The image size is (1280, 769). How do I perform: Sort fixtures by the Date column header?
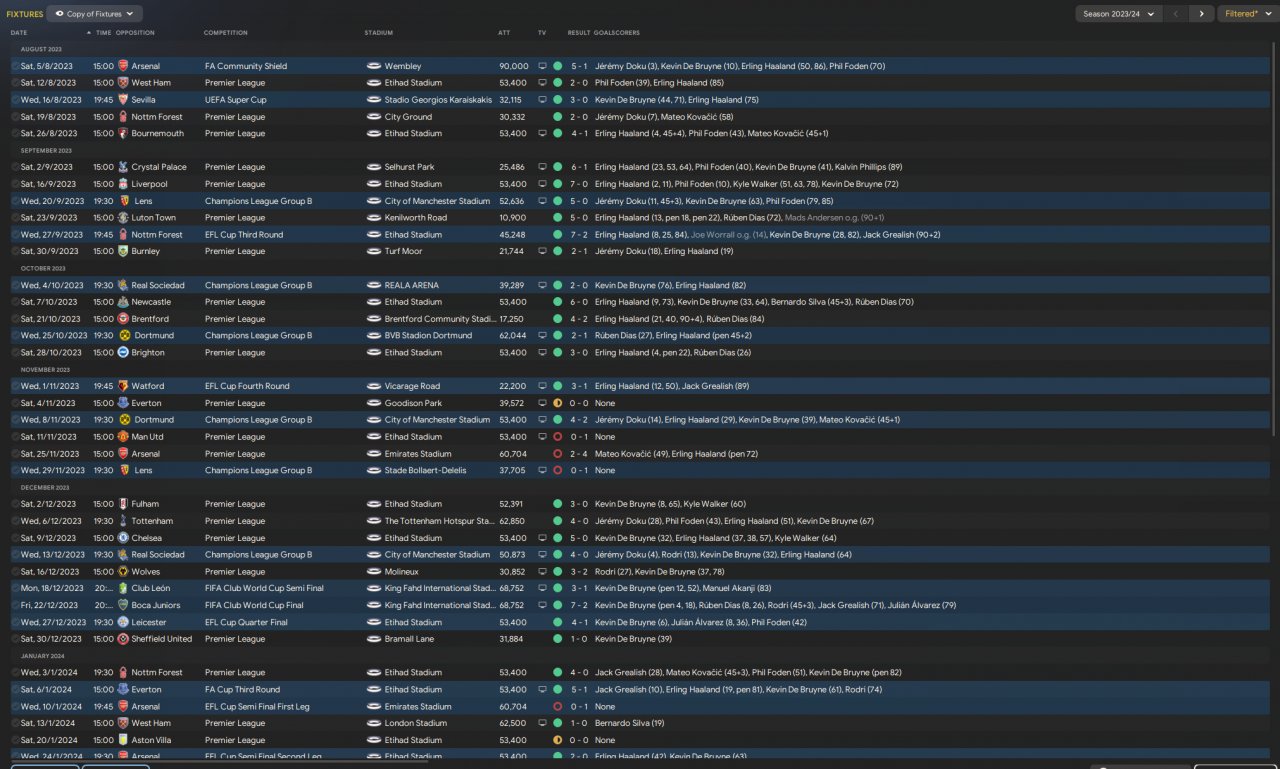coord(19,33)
